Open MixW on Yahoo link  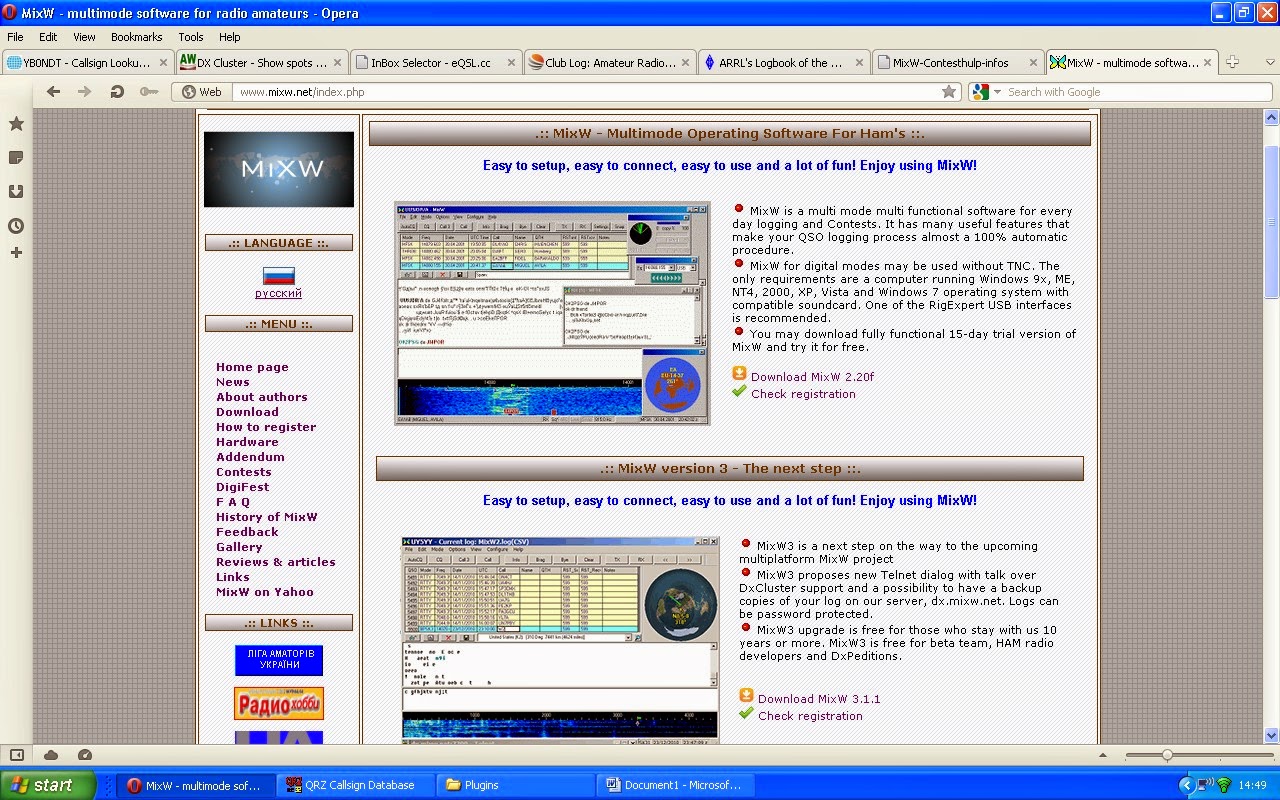click(x=265, y=592)
